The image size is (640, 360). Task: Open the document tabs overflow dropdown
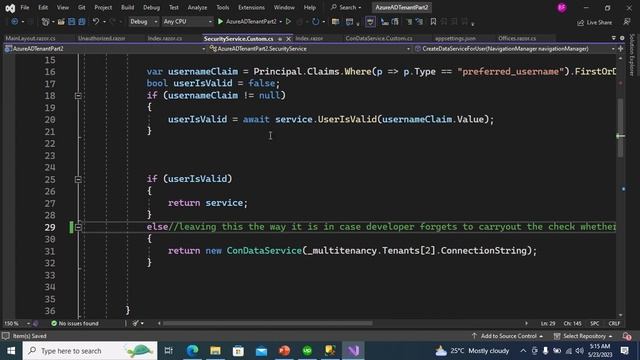[x=613, y=38]
